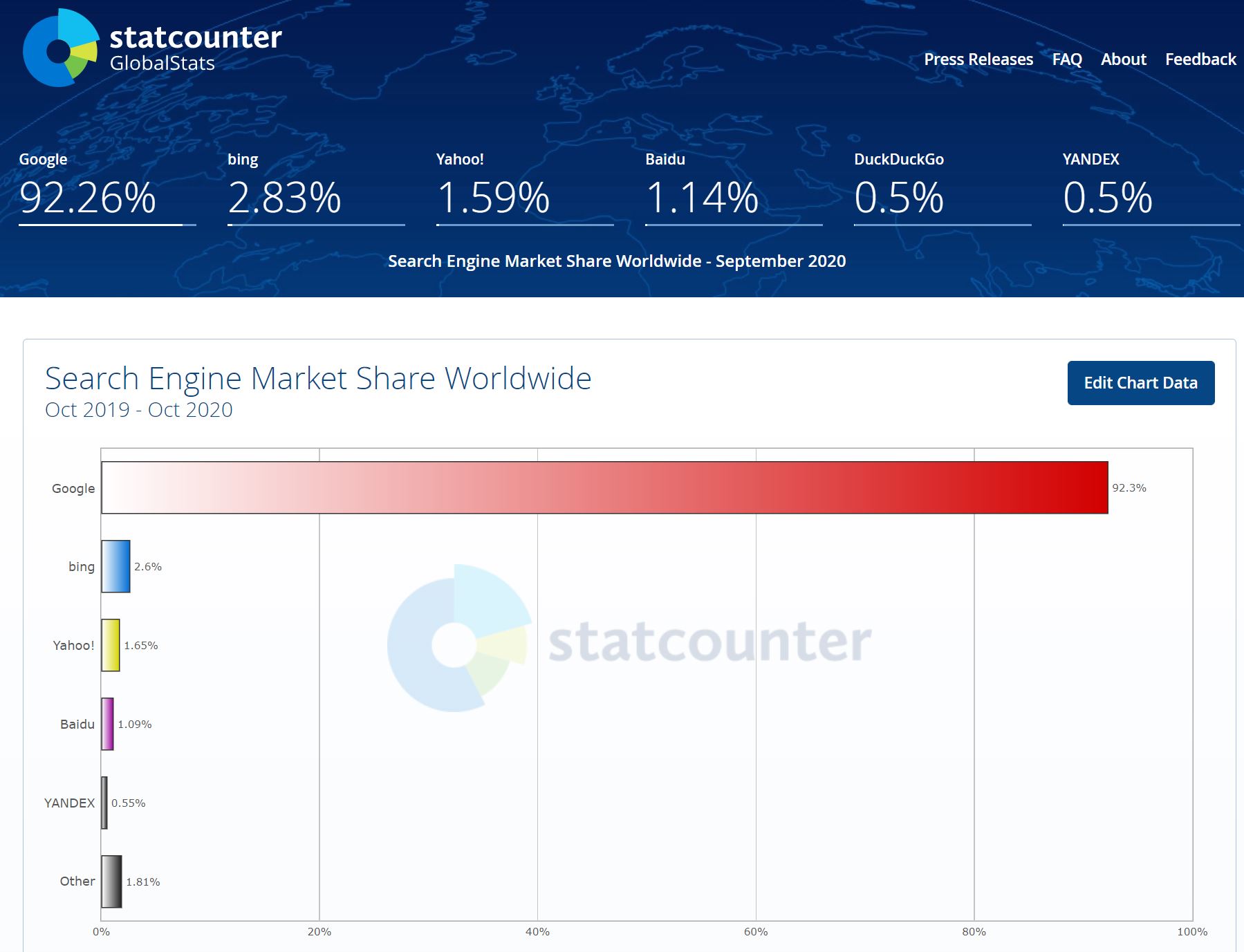Click the thin YANDEX bar in chart
The image size is (1244, 952).
[x=104, y=803]
